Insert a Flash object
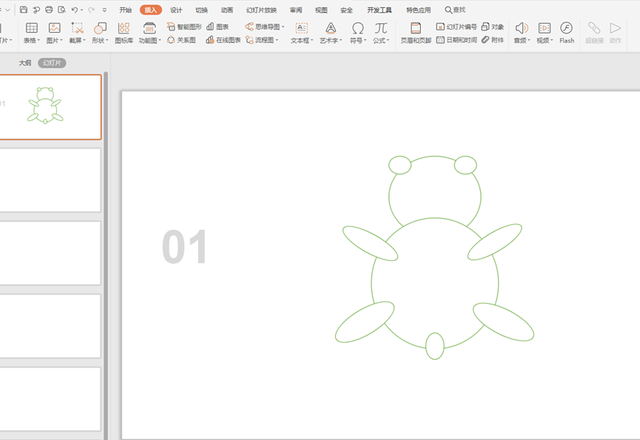 (567, 32)
